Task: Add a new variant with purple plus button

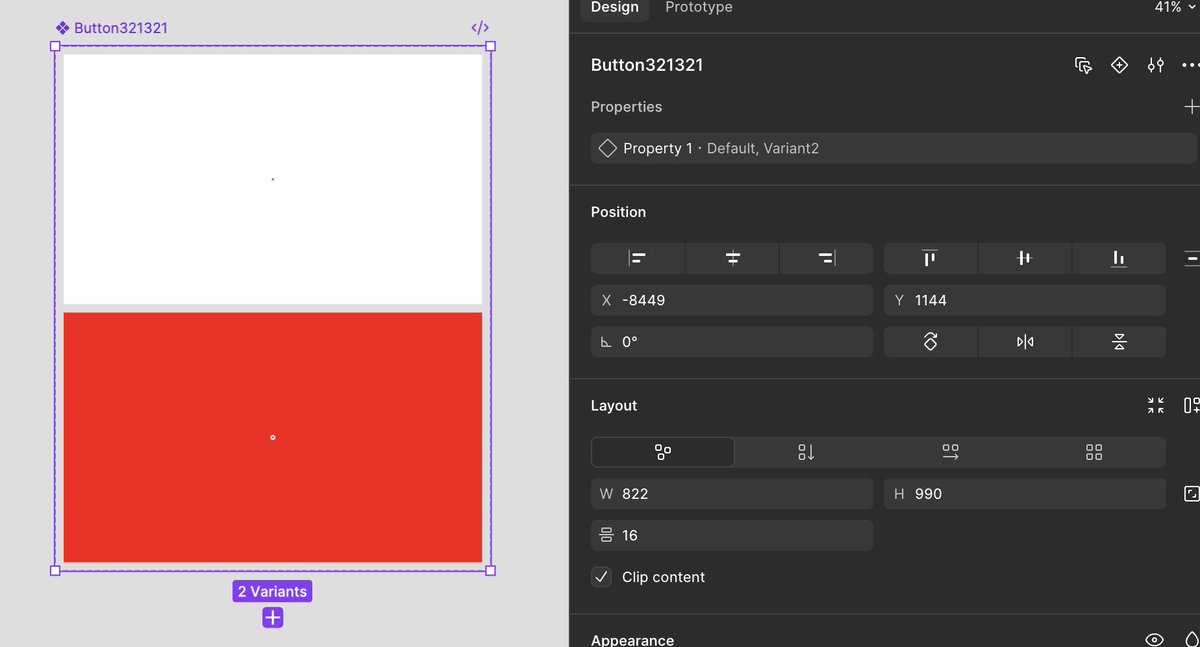Action: (273, 618)
